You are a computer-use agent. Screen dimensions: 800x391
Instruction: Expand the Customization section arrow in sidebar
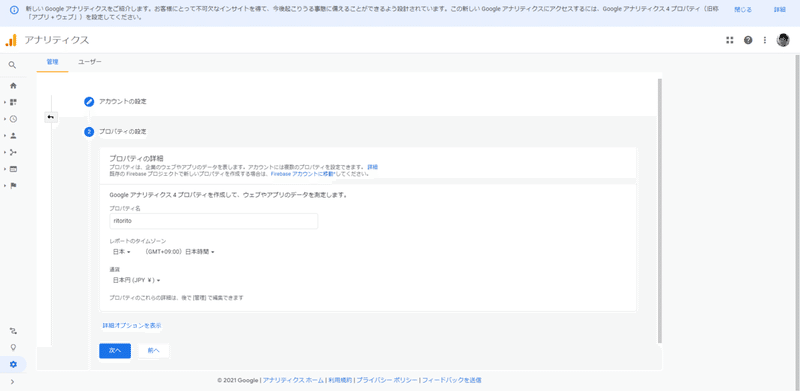[x=5, y=103]
